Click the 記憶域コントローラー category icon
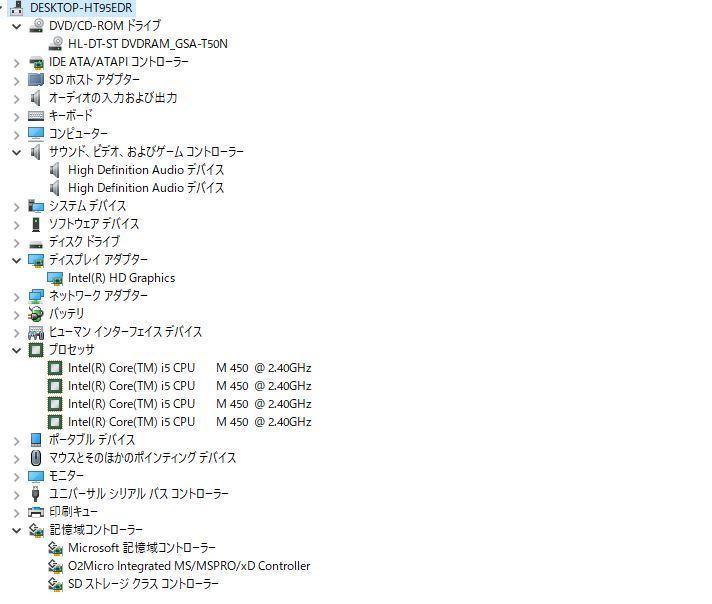The height and width of the screenshot is (604, 712). pyautogui.click(x=36, y=530)
